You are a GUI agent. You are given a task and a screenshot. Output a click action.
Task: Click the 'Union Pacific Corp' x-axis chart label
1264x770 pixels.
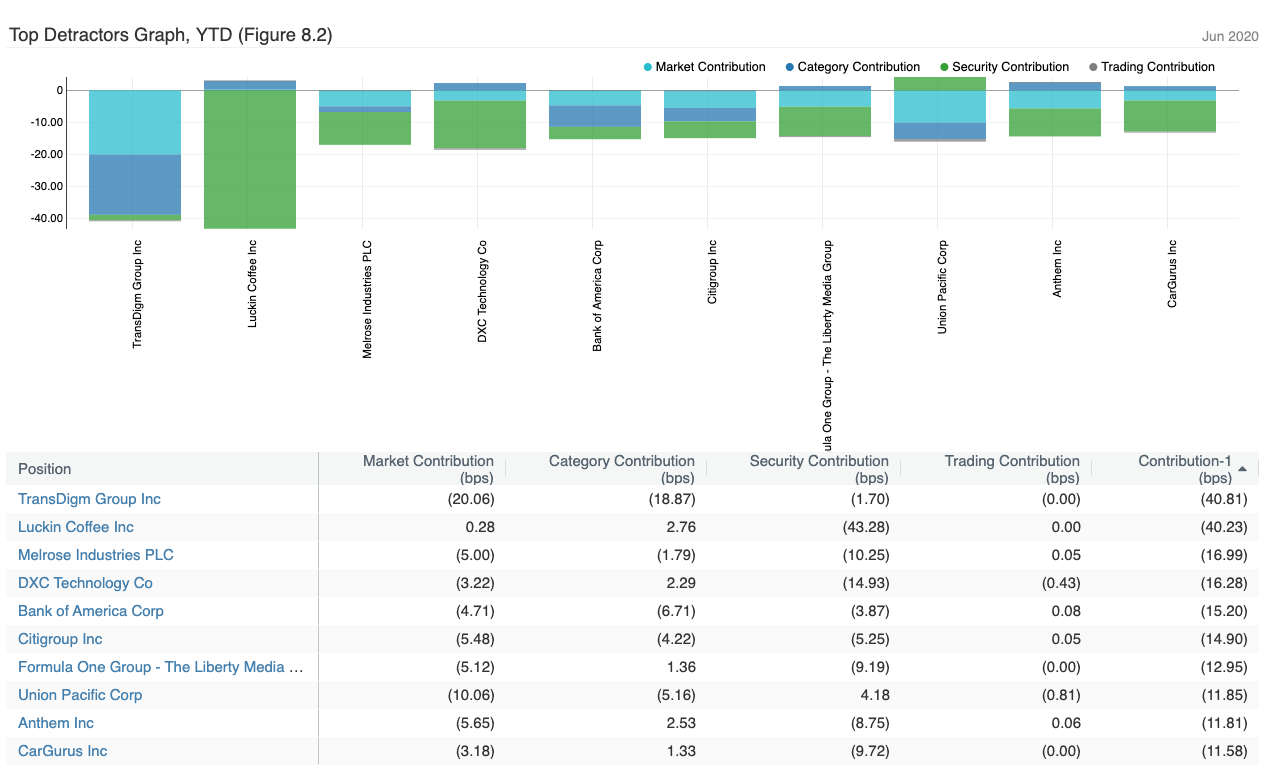point(943,287)
